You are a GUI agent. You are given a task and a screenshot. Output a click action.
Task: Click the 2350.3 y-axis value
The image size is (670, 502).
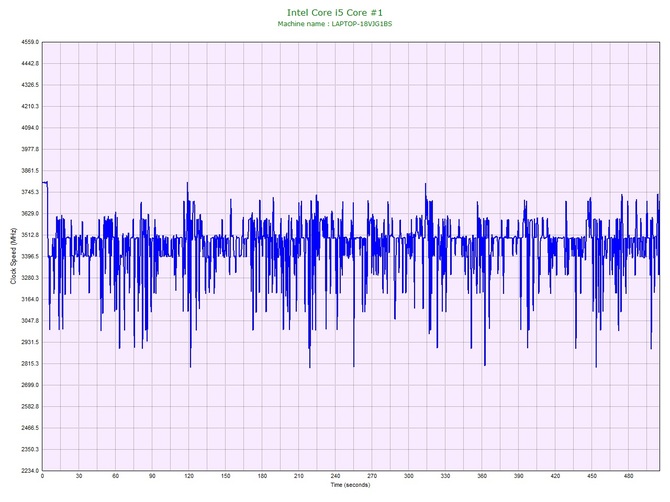pos(30,449)
